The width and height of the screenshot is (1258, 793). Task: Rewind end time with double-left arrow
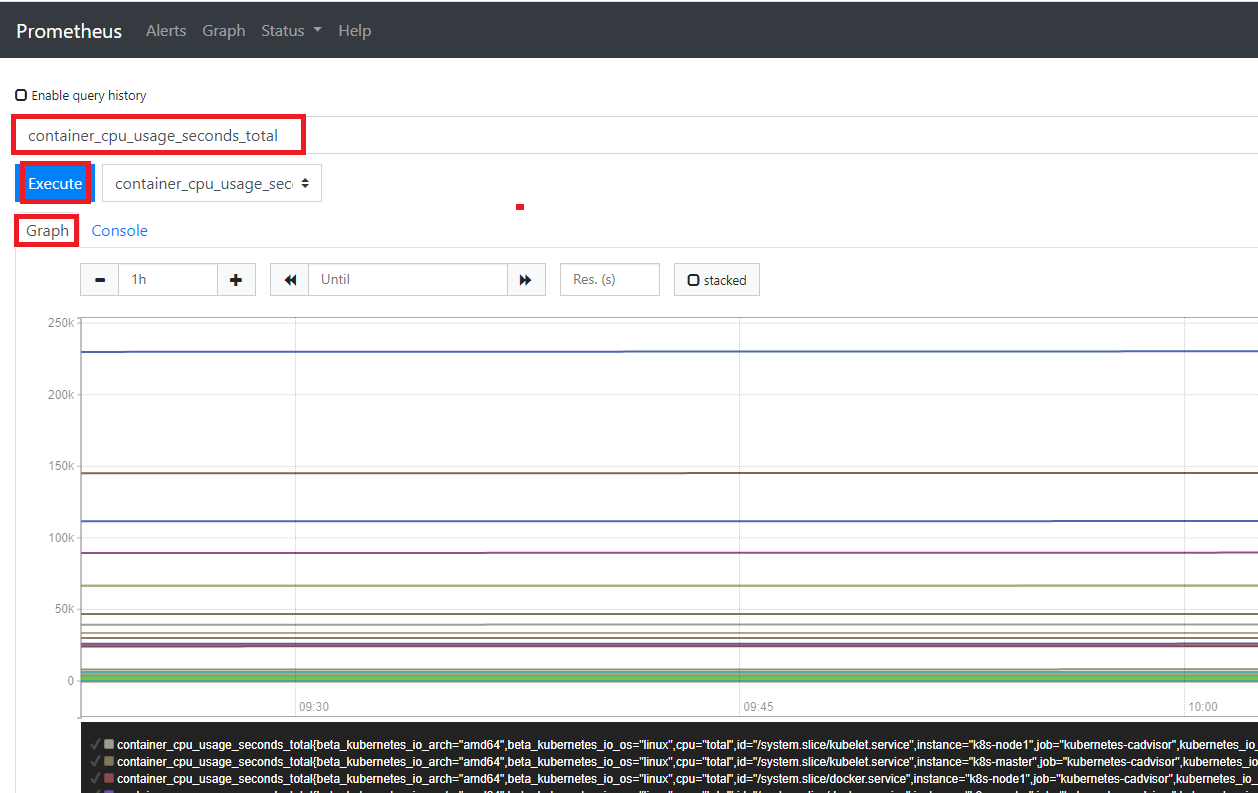290,280
